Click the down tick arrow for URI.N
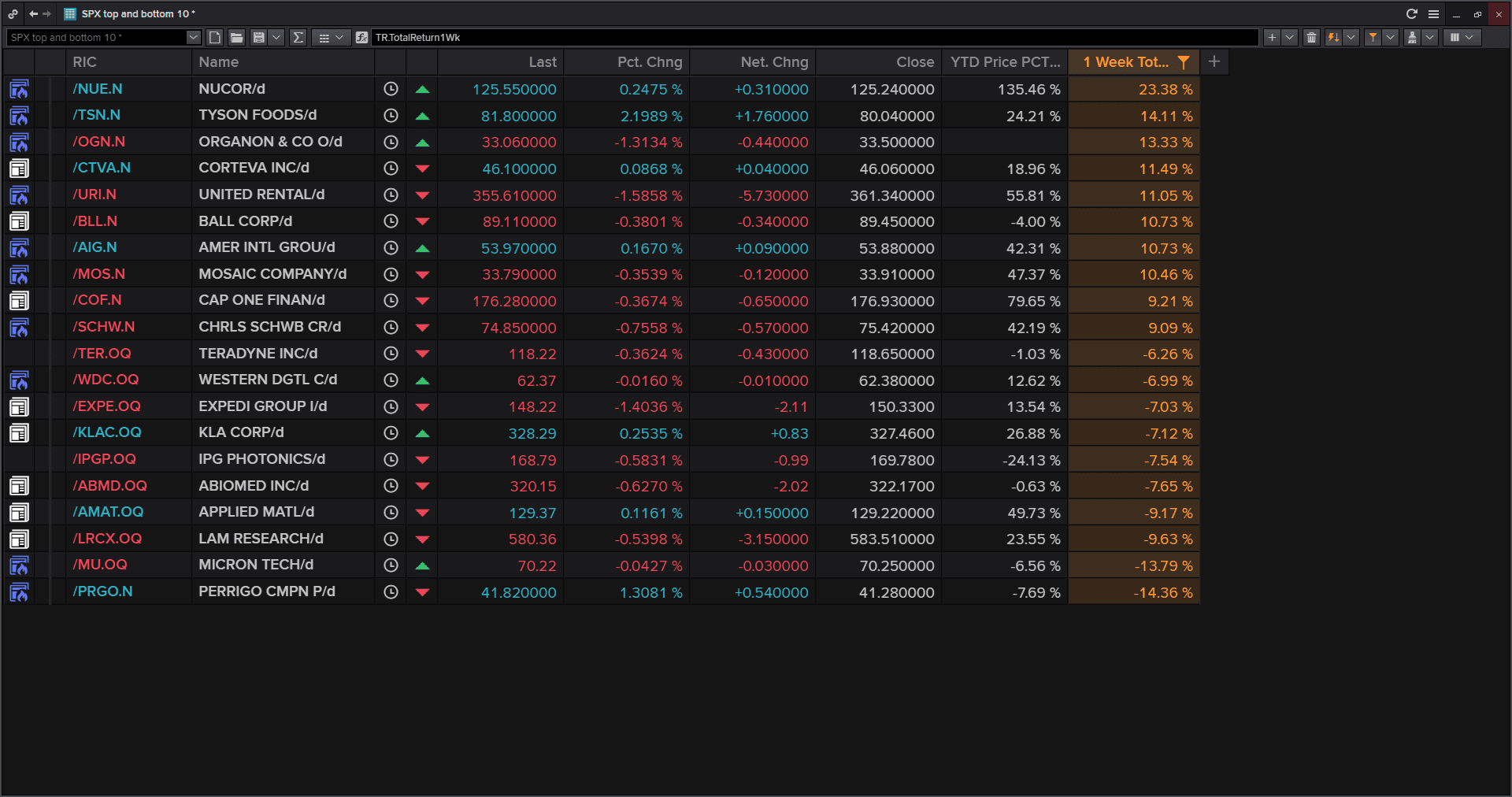Image resolution: width=1512 pixels, height=797 pixels. click(422, 195)
